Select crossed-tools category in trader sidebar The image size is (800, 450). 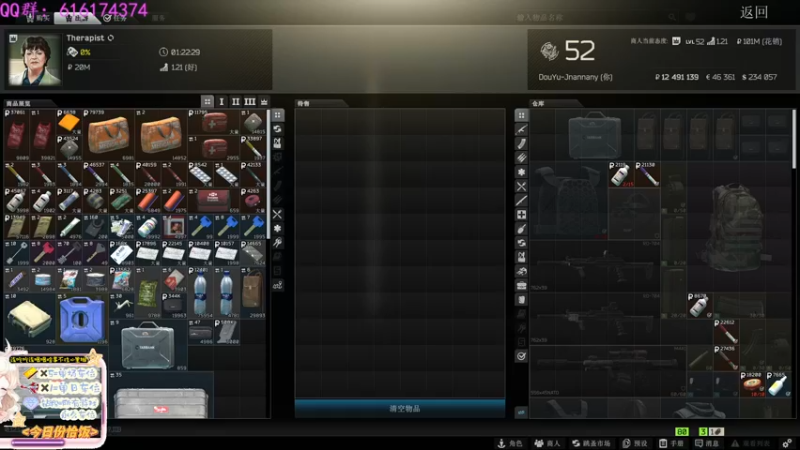coord(278,214)
